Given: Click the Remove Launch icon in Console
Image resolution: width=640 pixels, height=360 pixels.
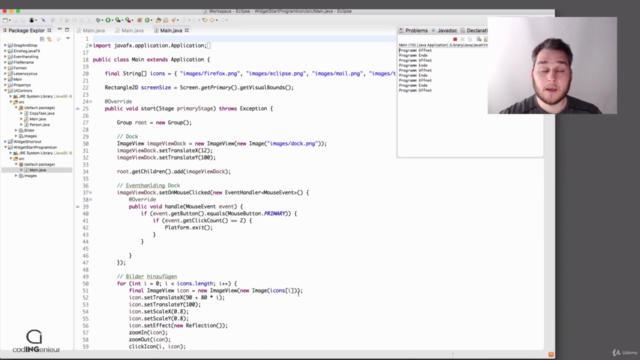Looking at the screenshot, I should 462,39.
